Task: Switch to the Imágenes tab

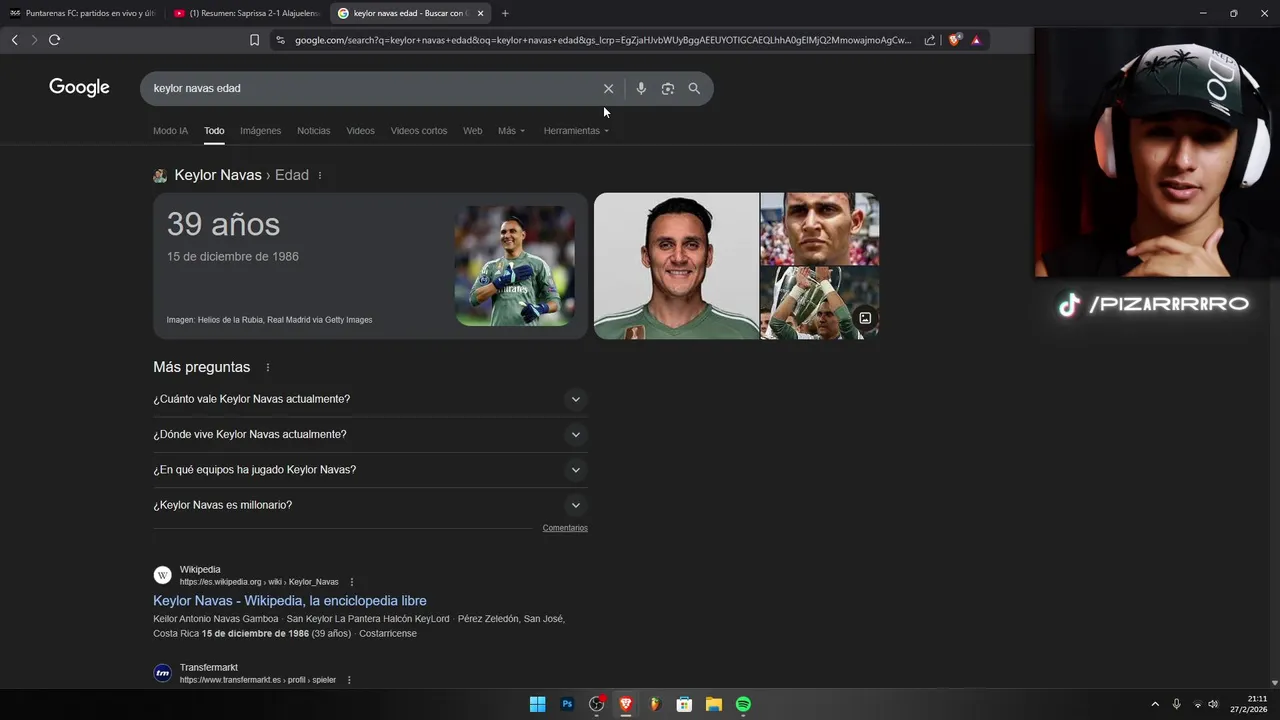Action: coord(260,131)
